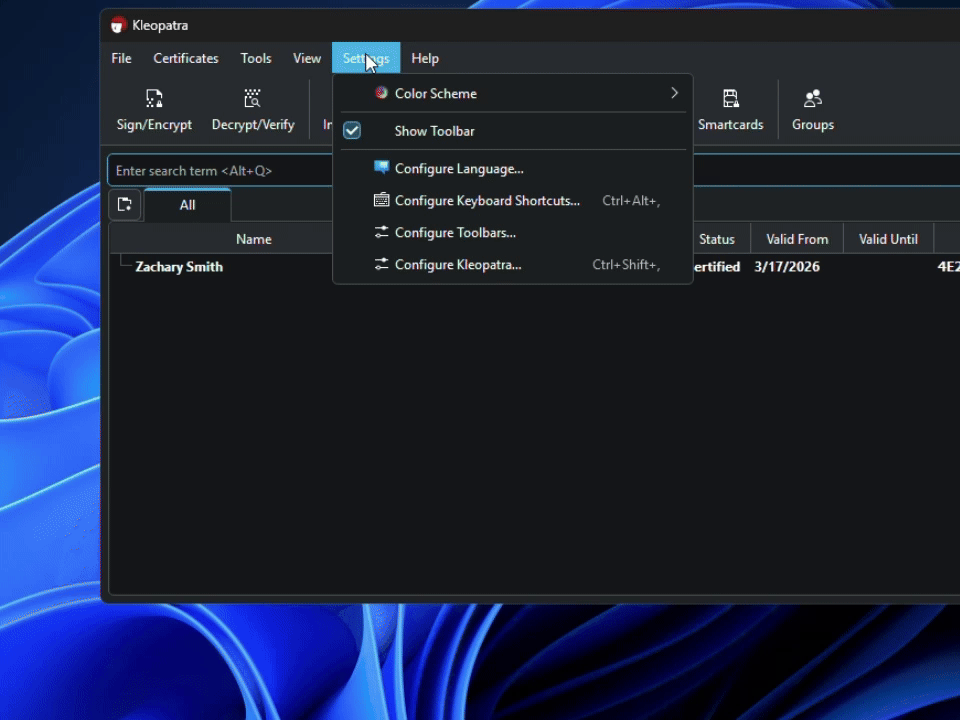
Task: Sort by the Name column header
Action: (253, 239)
